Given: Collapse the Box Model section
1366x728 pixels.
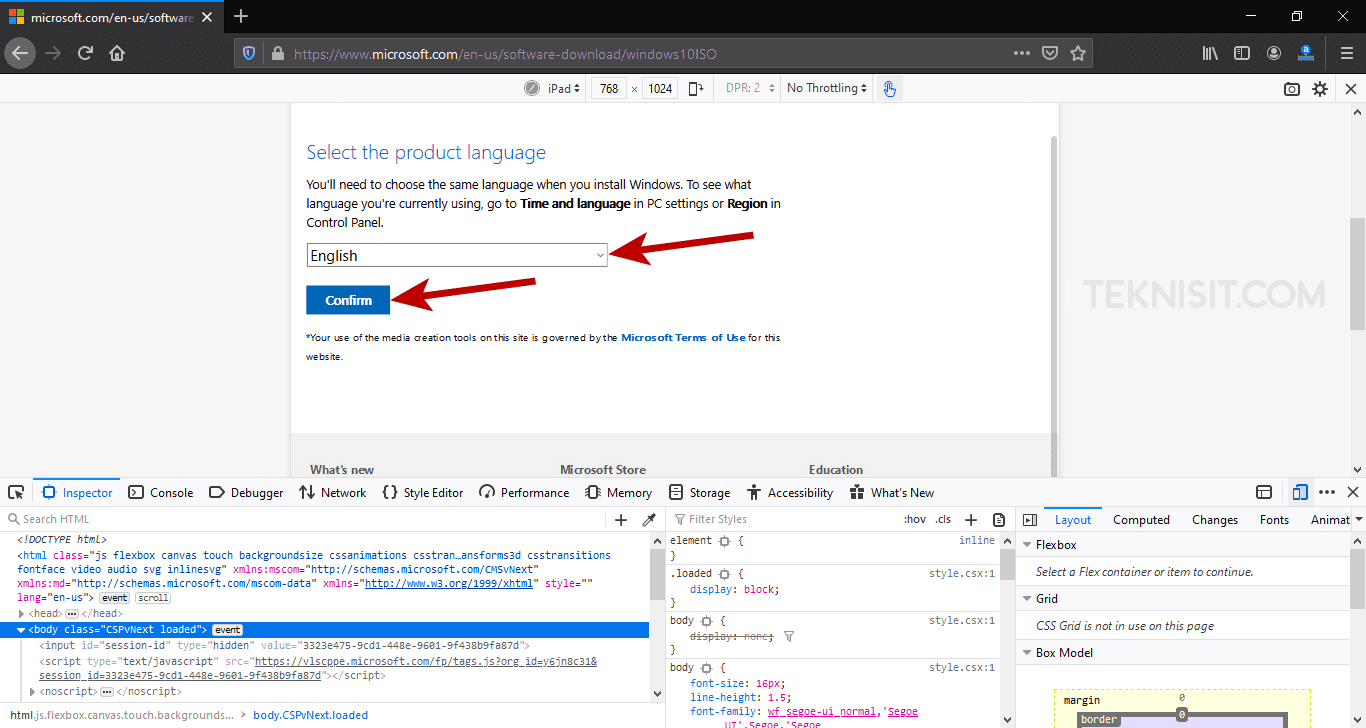Looking at the screenshot, I should (1026, 653).
